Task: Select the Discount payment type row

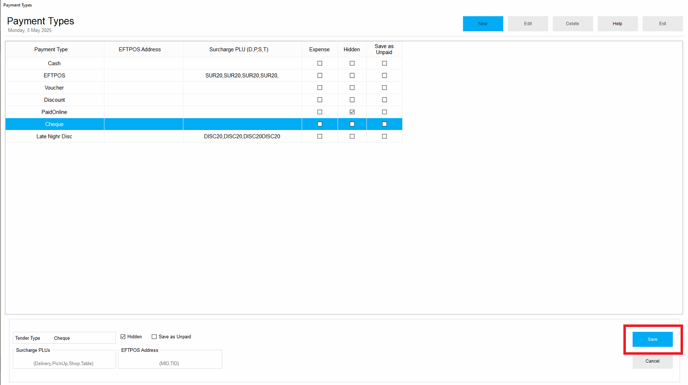Action: (204, 100)
